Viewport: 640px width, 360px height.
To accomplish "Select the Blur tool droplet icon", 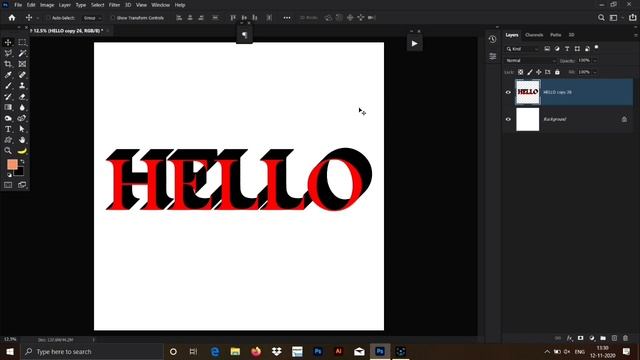I will 22,107.
